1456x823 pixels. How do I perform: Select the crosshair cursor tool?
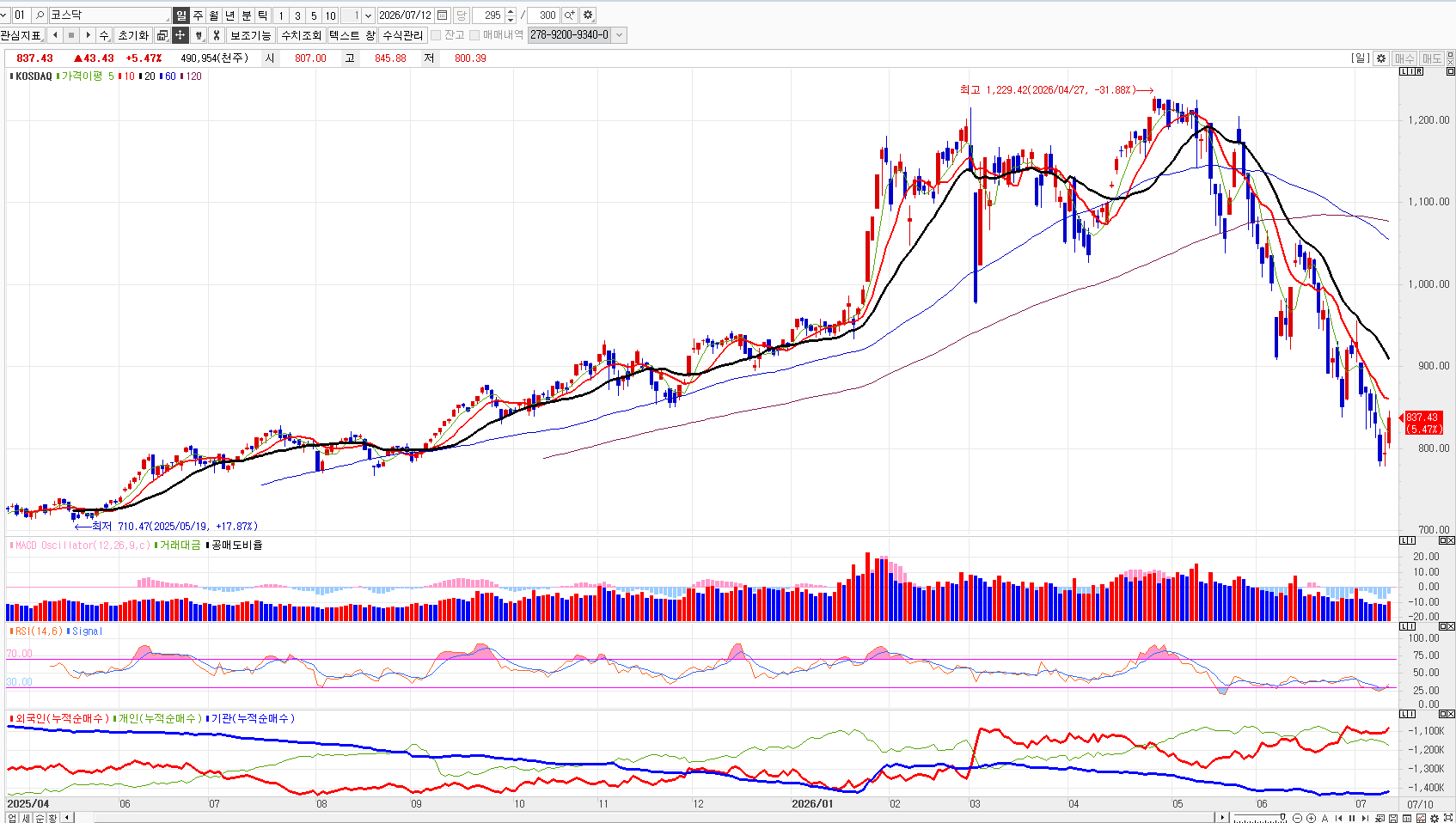[180, 35]
